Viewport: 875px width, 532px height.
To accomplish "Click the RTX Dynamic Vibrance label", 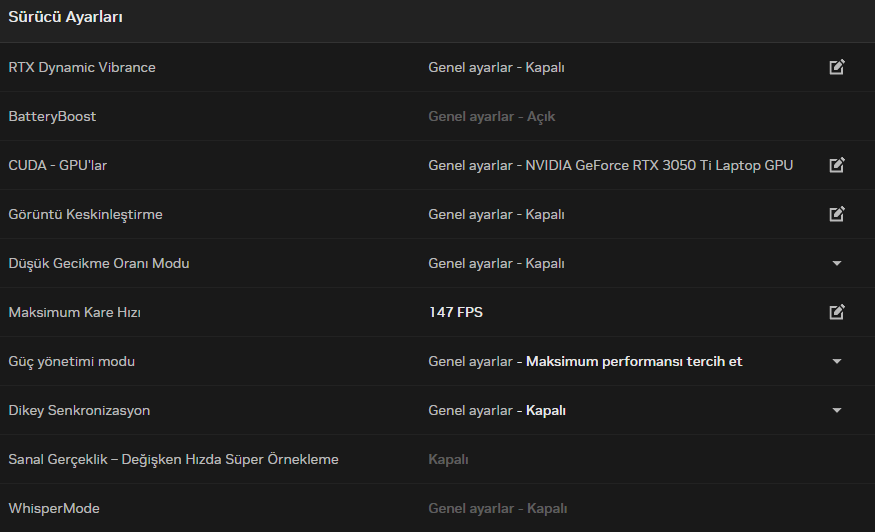I will [x=82, y=67].
